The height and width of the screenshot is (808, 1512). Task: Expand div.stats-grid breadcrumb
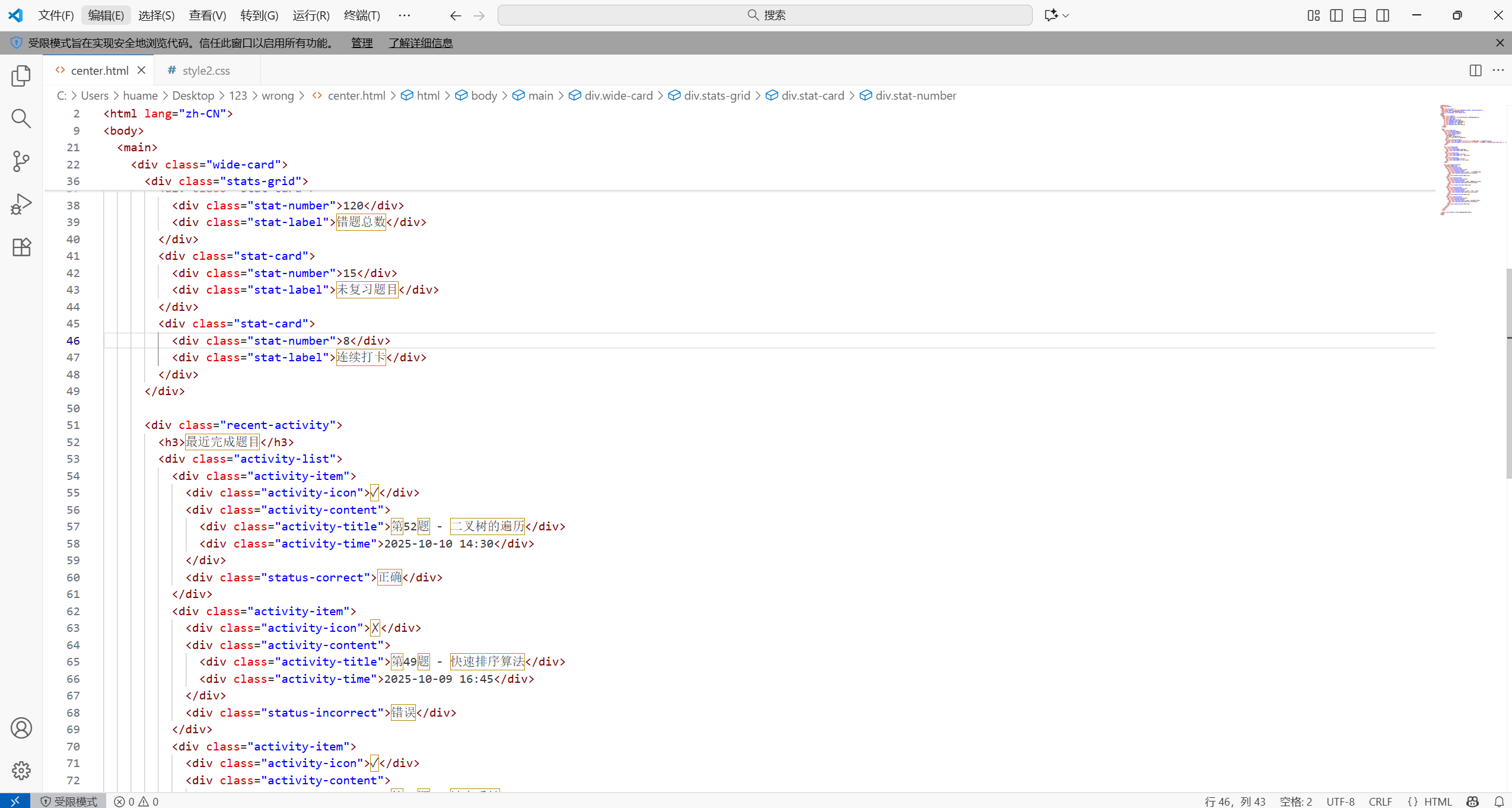(x=717, y=96)
